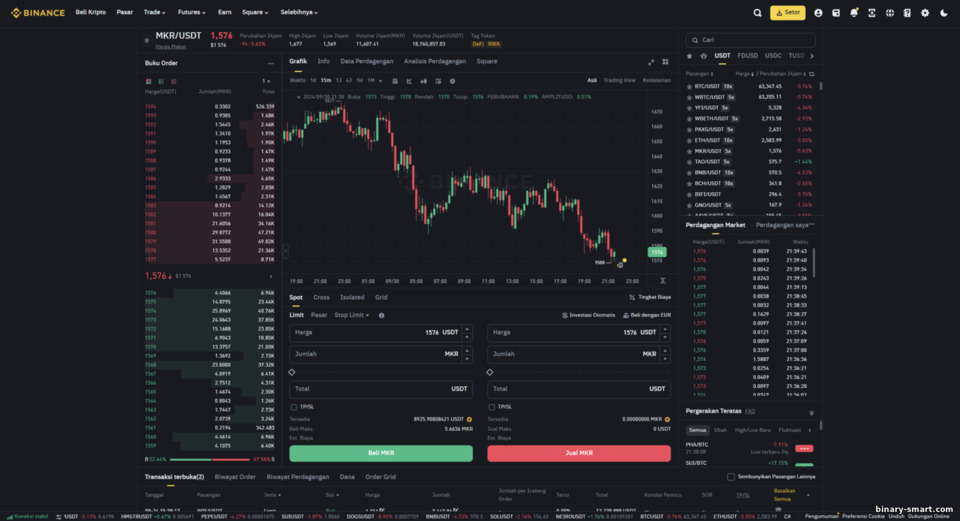Viewport: 960px width, 521px height.
Task: Open multi-chart layout grid icon
Action: [666, 62]
